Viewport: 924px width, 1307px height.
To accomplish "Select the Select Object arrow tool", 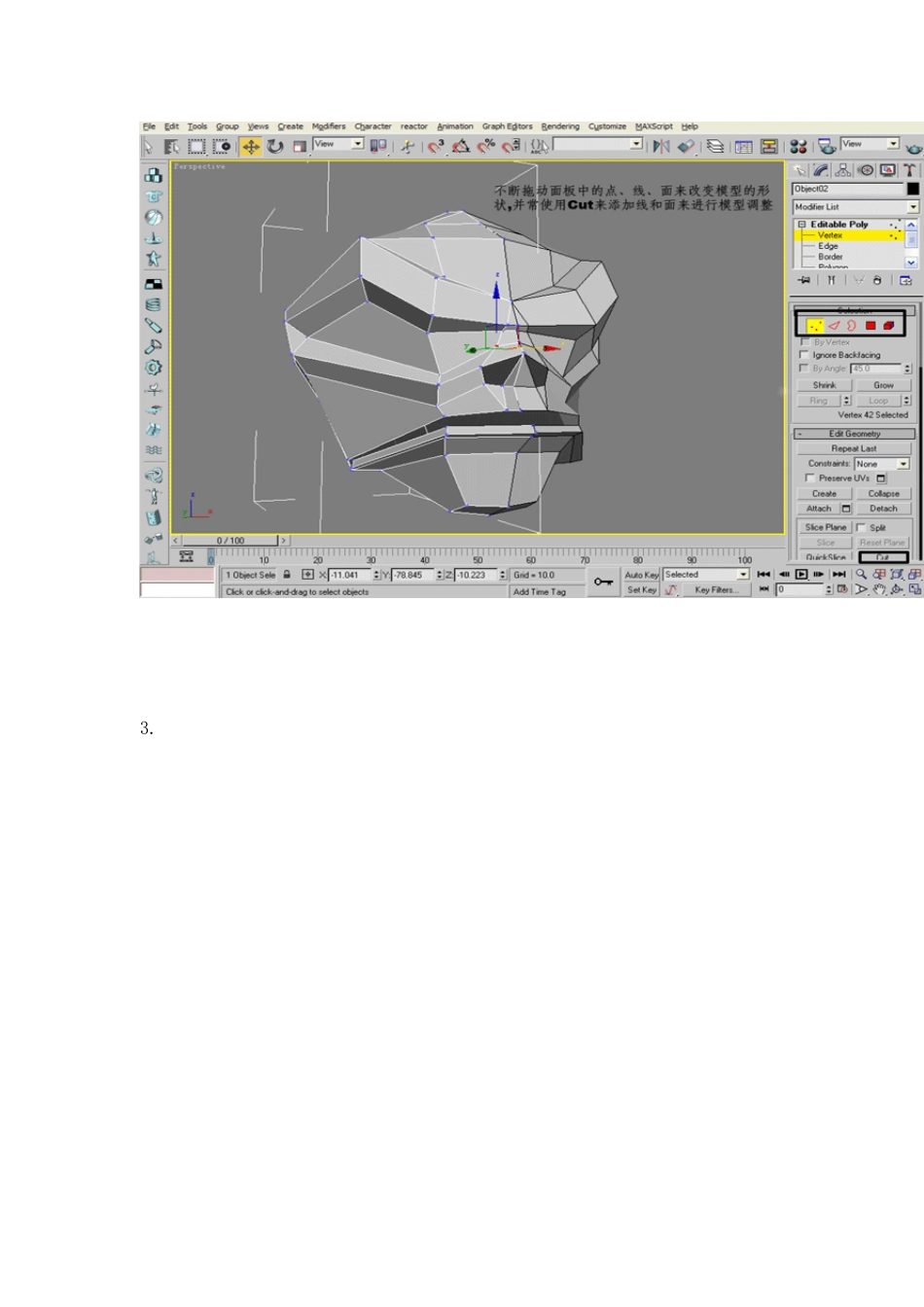I will [148, 146].
